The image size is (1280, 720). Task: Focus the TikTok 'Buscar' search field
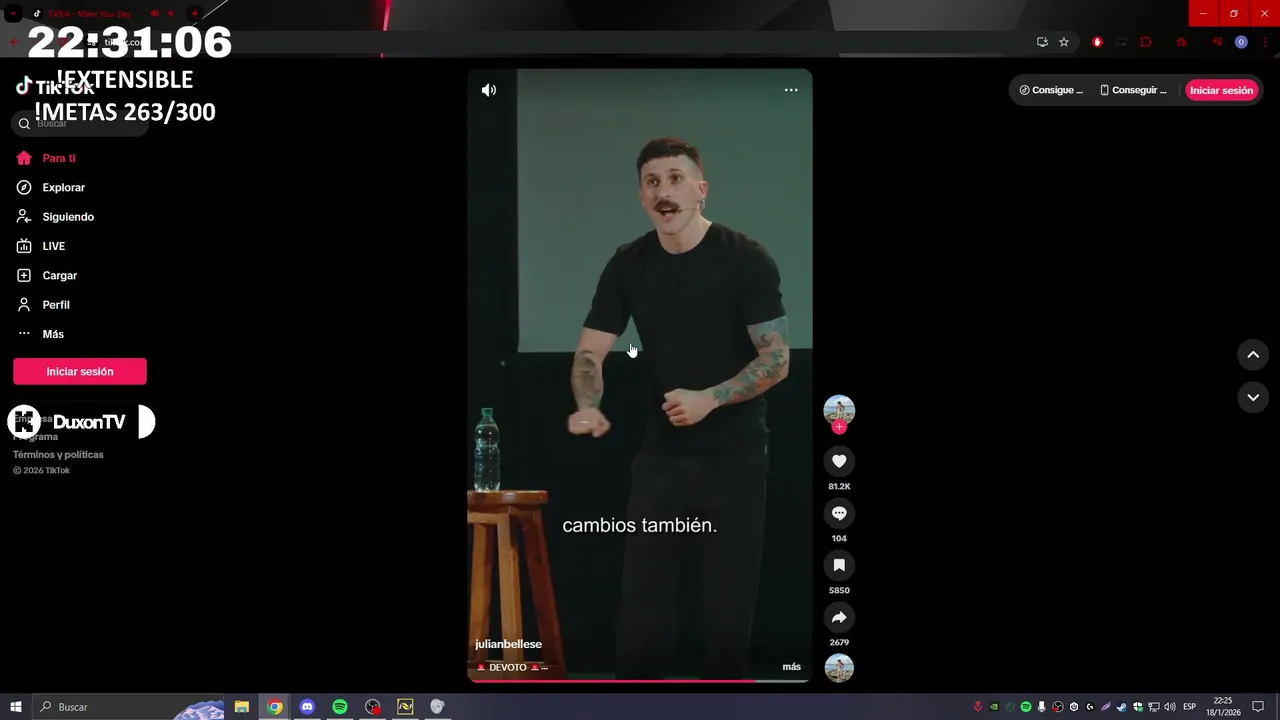[80, 123]
